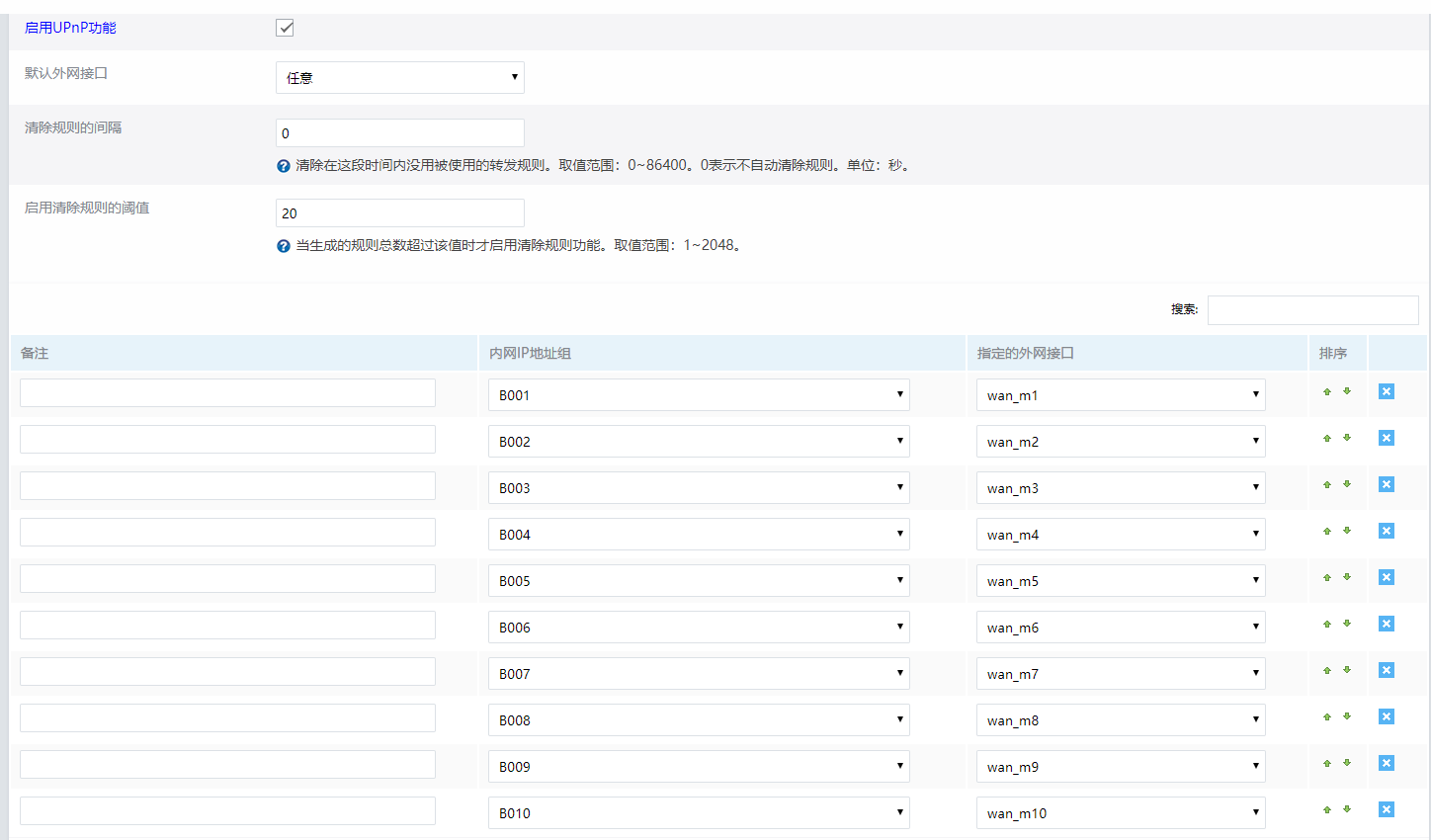Move the B007 row down
This screenshot has width=1431, height=840.
click(1346, 670)
